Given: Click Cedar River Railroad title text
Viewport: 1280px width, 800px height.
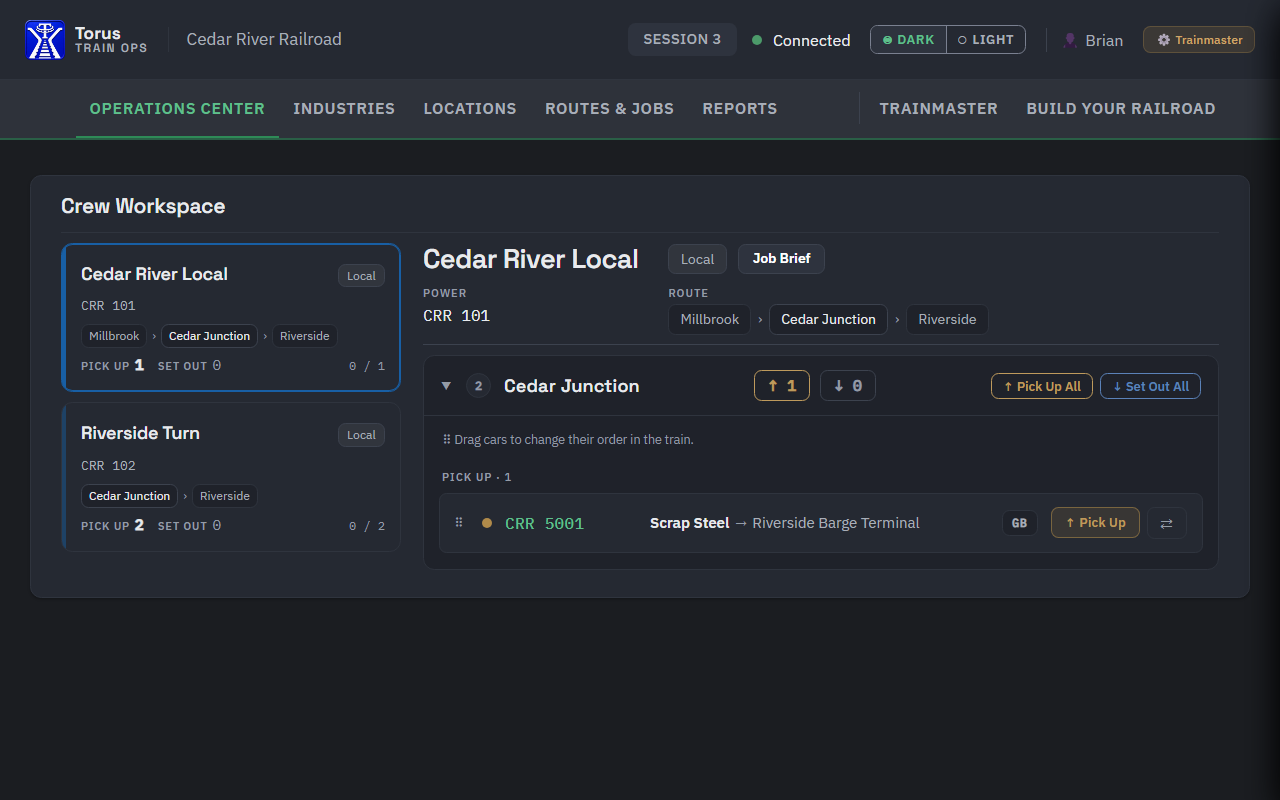Looking at the screenshot, I should [264, 40].
